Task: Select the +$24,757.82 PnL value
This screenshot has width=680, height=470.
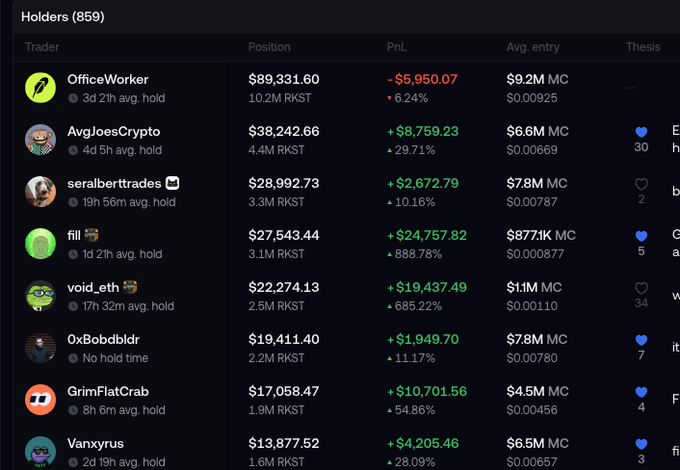Action: pyautogui.click(x=427, y=235)
